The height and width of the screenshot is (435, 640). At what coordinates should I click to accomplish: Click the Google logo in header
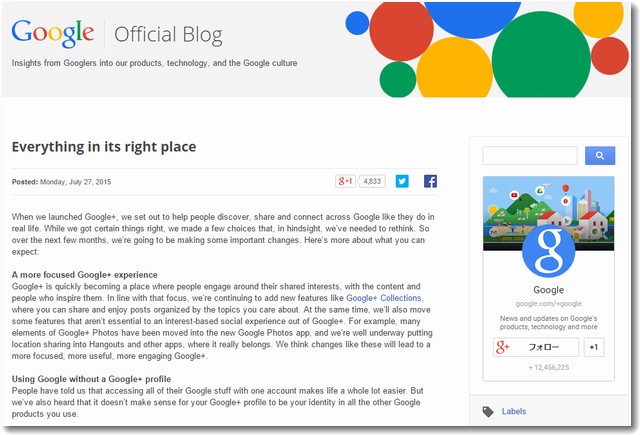(x=53, y=33)
